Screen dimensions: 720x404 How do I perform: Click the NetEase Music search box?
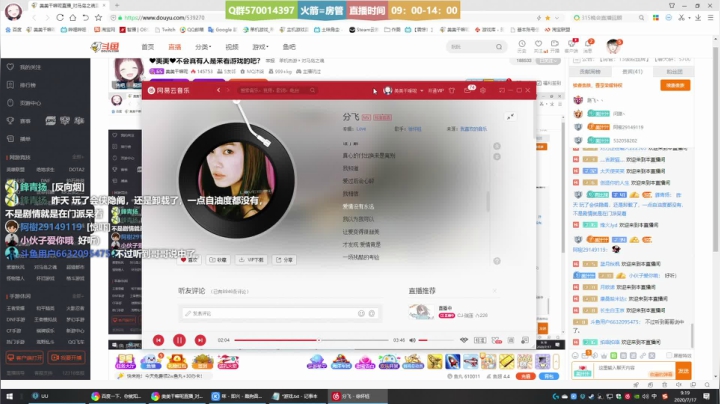[277, 90]
